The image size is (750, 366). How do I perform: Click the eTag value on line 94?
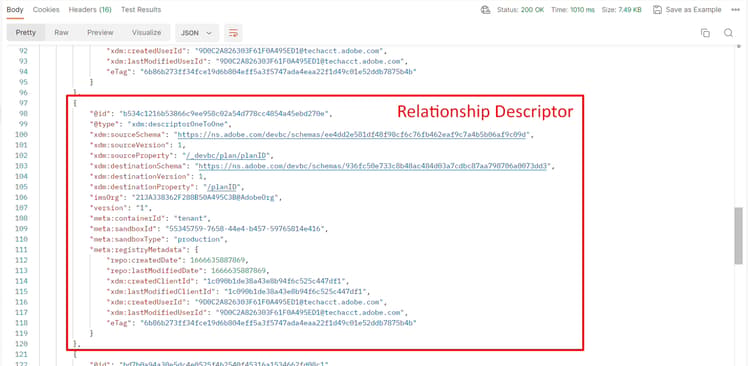coord(278,71)
